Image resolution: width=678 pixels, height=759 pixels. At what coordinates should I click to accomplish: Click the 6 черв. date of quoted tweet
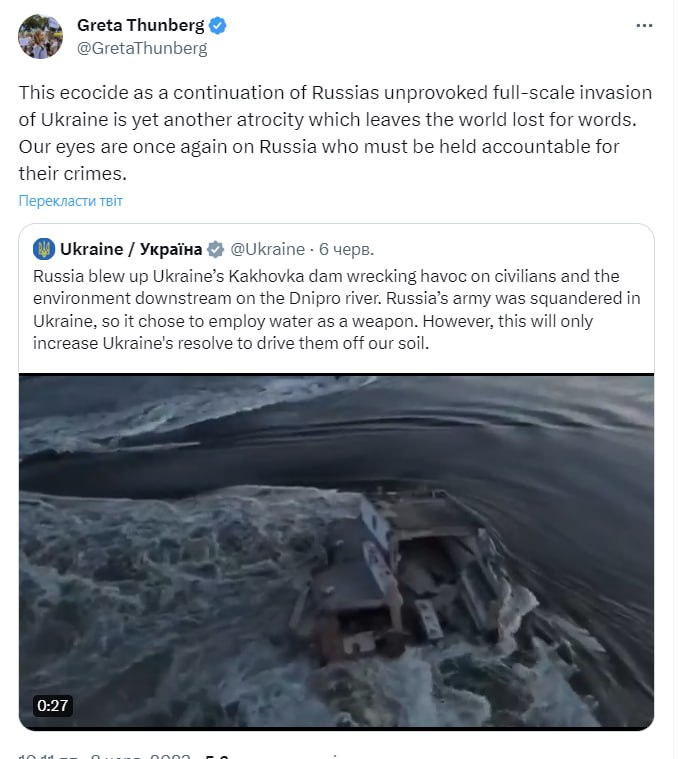point(346,249)
